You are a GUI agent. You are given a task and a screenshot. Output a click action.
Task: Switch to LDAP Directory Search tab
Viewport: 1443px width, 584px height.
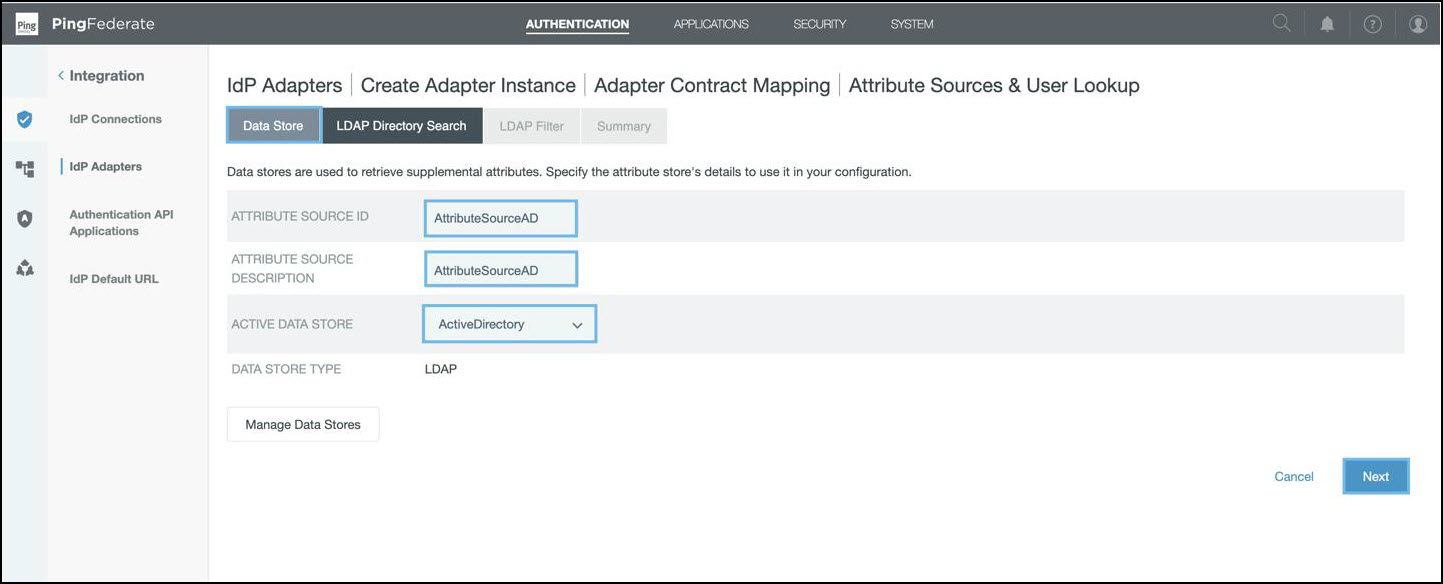point(401,126)
